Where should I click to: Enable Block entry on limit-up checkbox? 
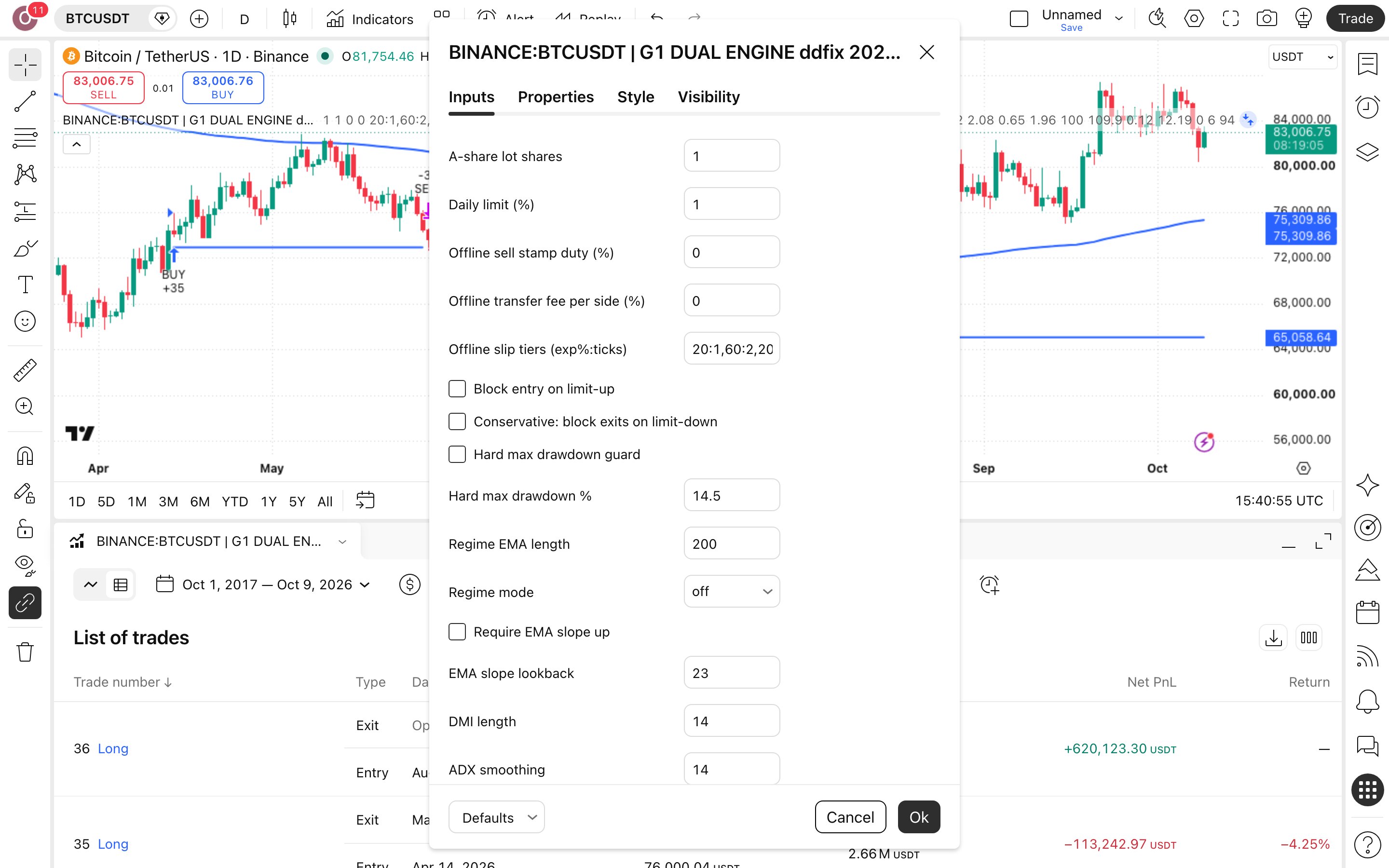[457, 389]
